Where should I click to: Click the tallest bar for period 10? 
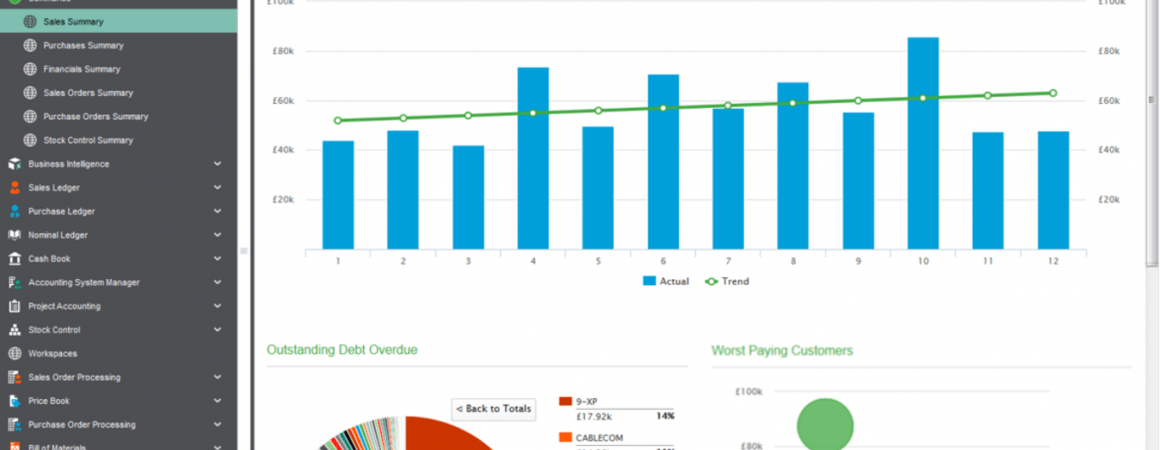[923, 143]
